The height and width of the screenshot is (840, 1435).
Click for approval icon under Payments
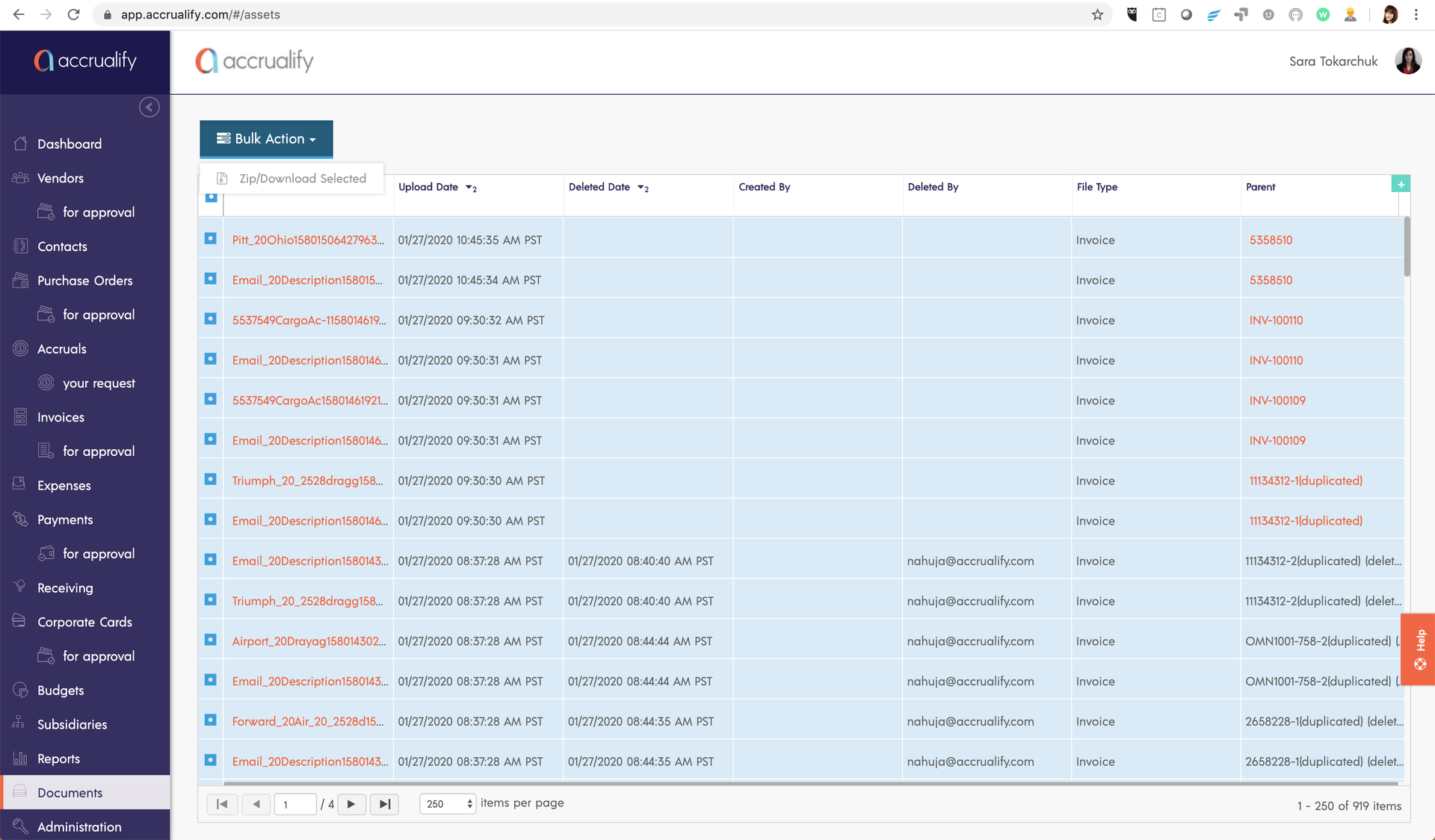tap(46, 554)
